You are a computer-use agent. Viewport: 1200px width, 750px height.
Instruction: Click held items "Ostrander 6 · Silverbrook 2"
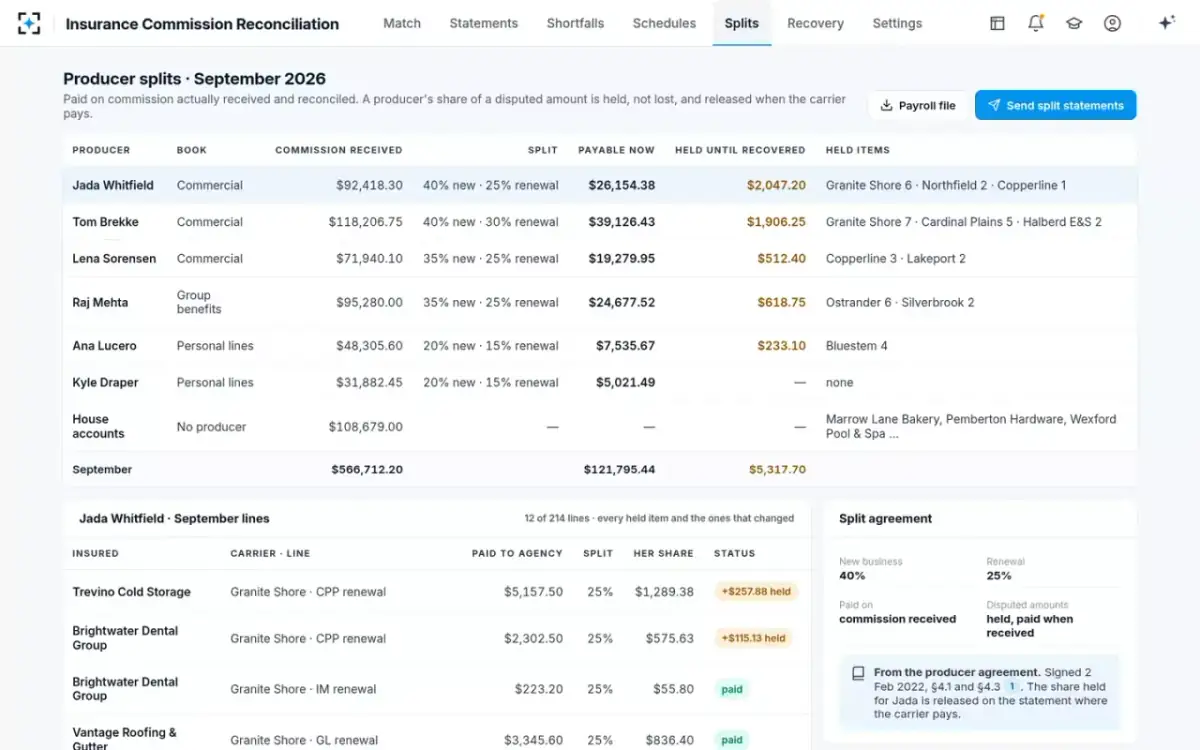(x=900, y=302)
